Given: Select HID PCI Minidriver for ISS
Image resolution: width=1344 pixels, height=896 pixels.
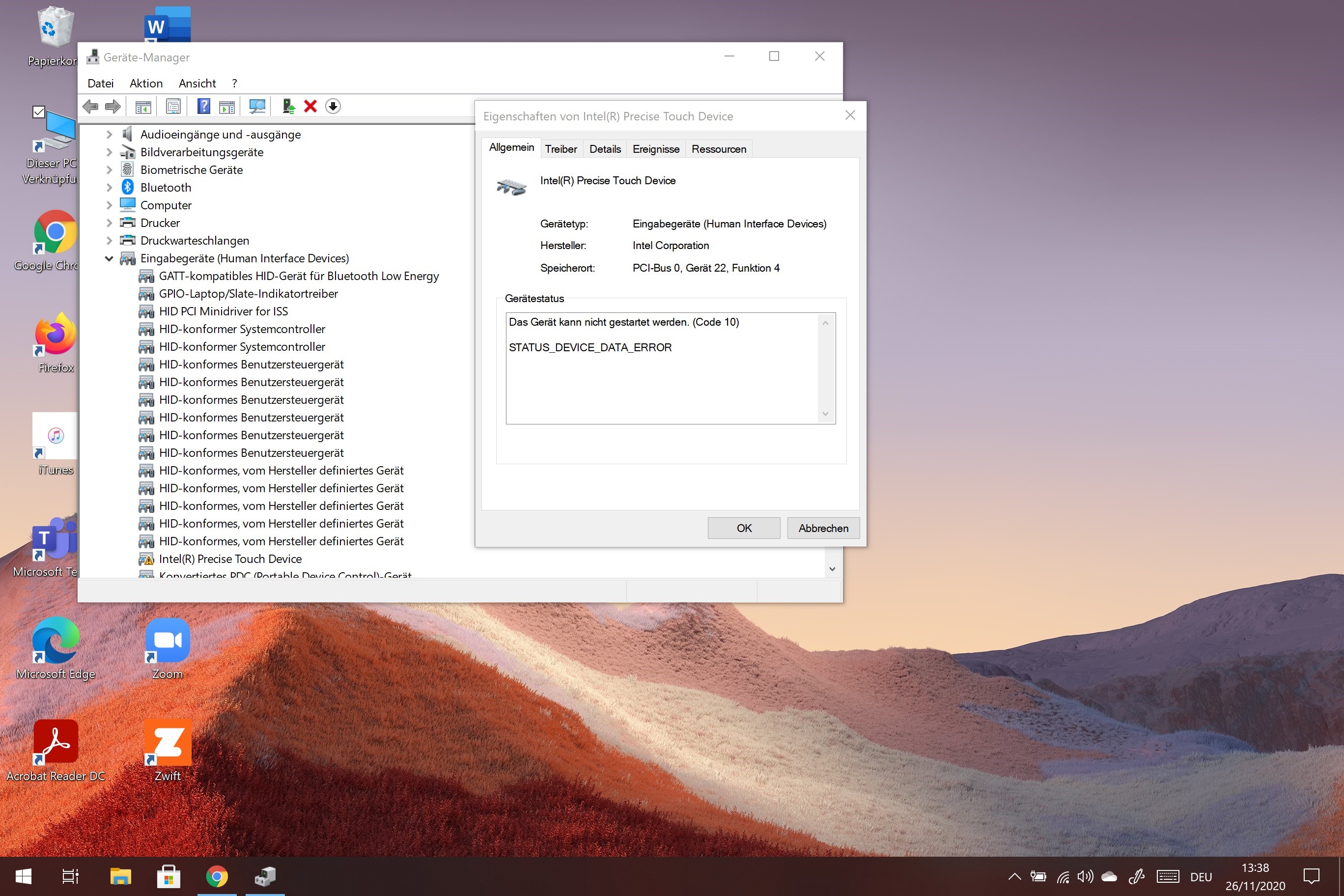Looking at the screenshot, I should pos(224,311).
